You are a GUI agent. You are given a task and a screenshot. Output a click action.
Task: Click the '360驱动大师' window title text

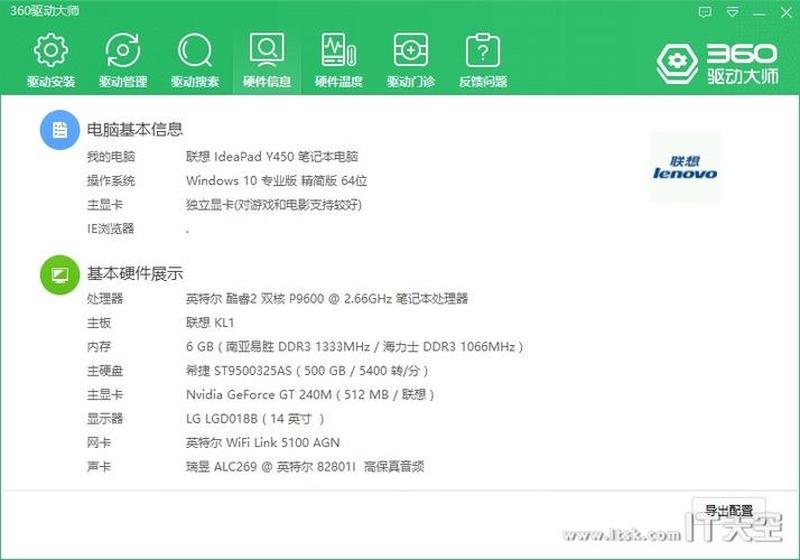[x=44, y=10]
